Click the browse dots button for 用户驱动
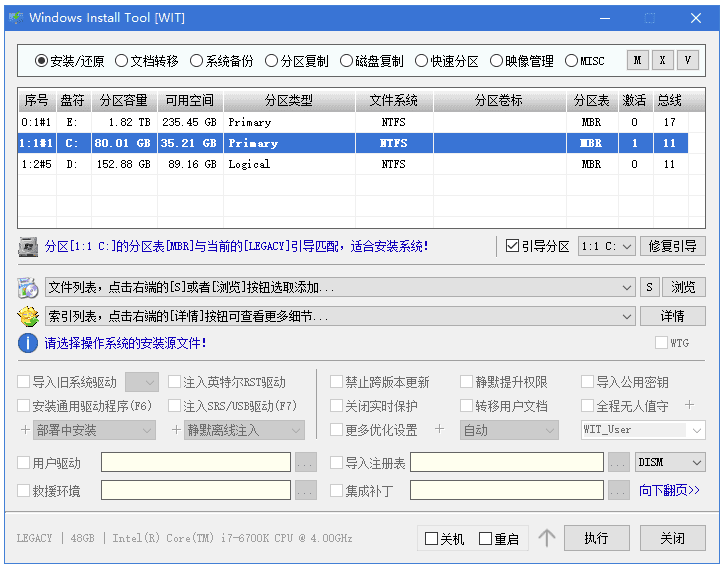This screenshot has width=725, height=569. tap(305, 463)
